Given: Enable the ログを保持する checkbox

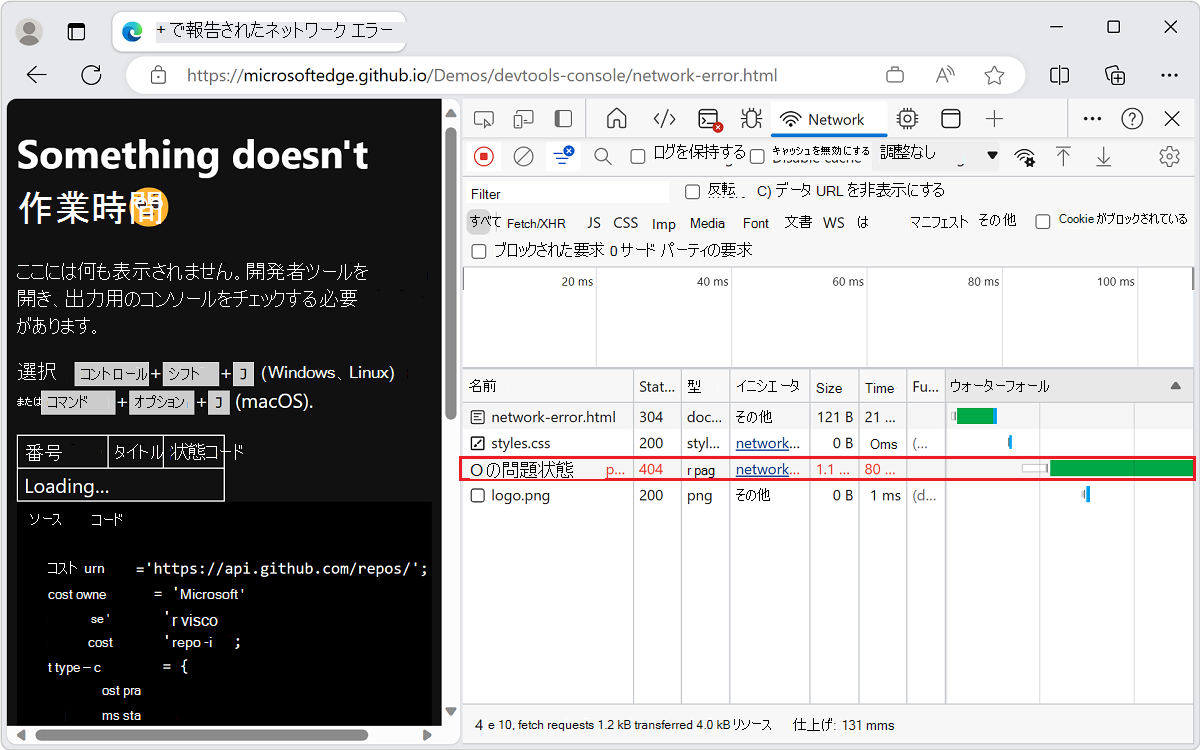Looking at the screenshot, I should point(637,157).
